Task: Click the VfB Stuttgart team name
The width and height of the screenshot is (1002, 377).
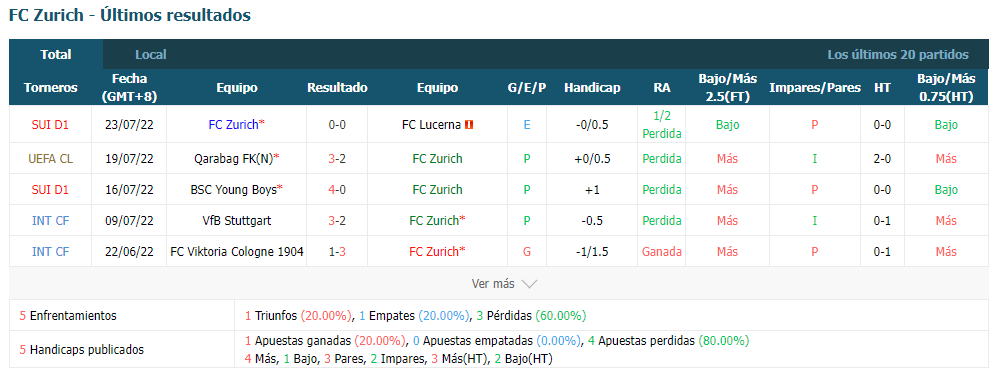Action: point(236,220)
